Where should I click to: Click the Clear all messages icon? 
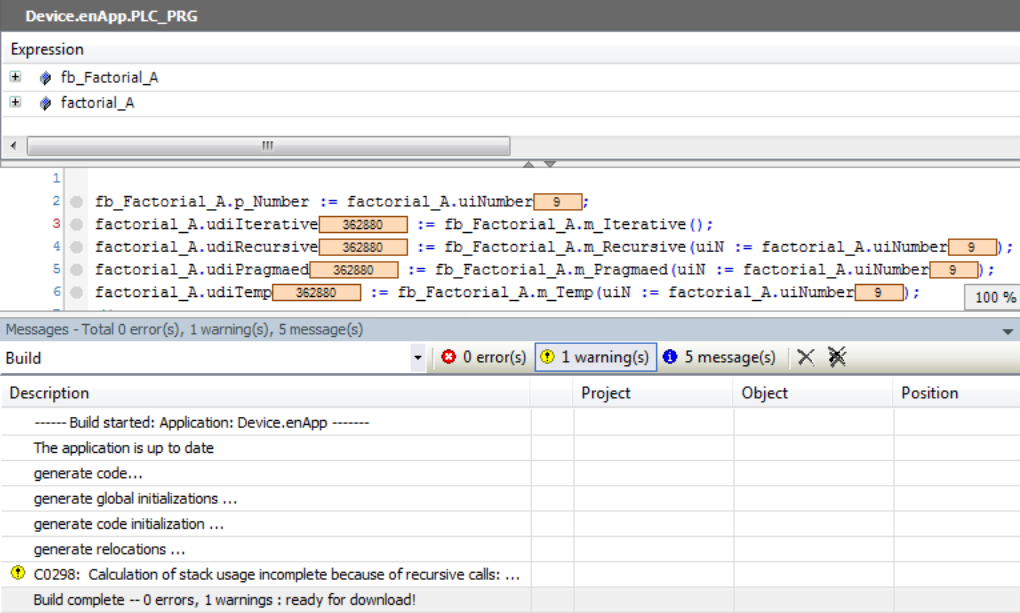click(834, 357)
